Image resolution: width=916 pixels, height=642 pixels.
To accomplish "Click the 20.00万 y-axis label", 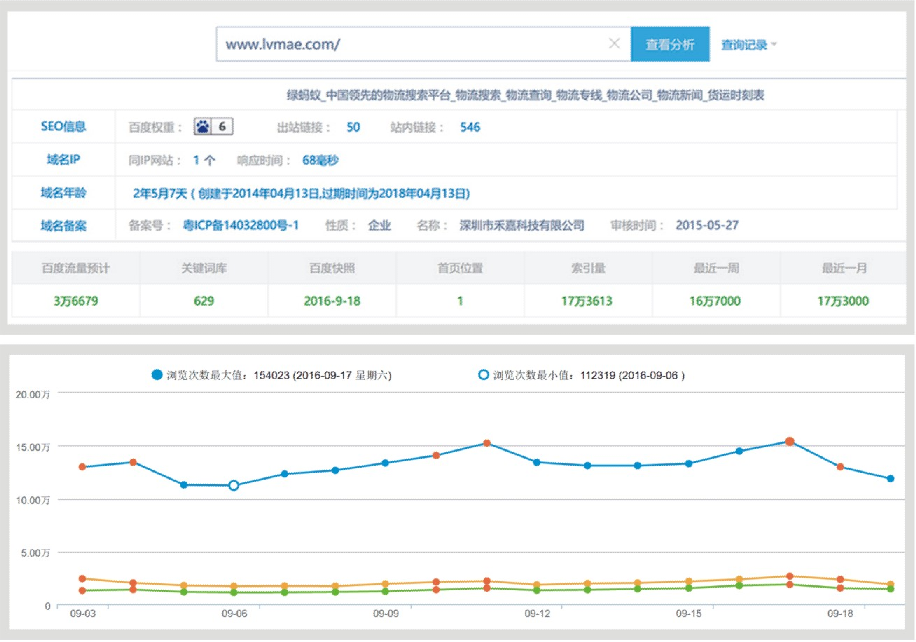I will 33,395.
